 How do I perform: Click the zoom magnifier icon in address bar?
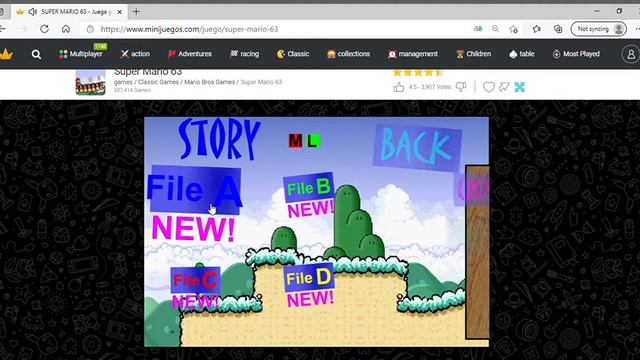(x=495, y=29)
